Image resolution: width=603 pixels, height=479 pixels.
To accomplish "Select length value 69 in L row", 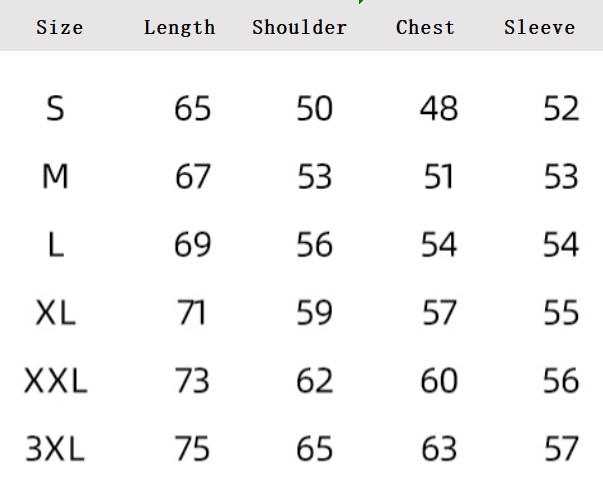I will pyautogui.click(x=192, y=244).
